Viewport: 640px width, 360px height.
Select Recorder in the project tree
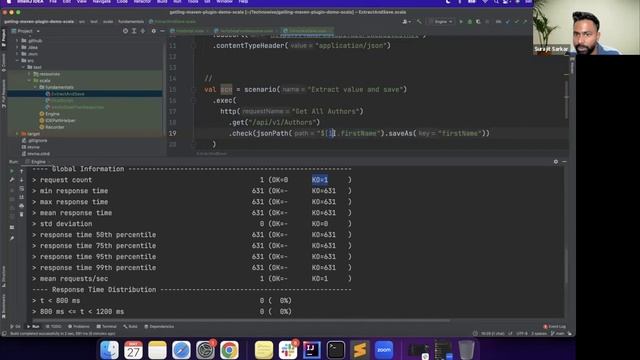(55, 127)
